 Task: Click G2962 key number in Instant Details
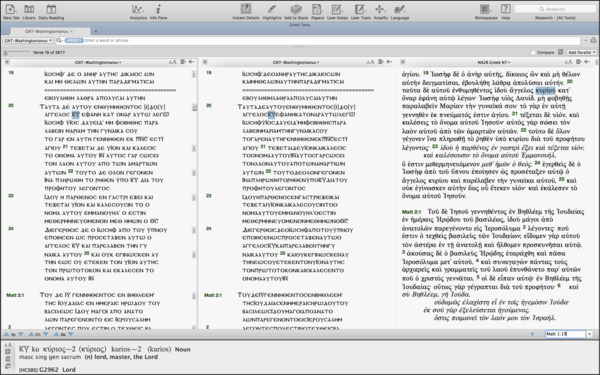(x=49, y=370)
